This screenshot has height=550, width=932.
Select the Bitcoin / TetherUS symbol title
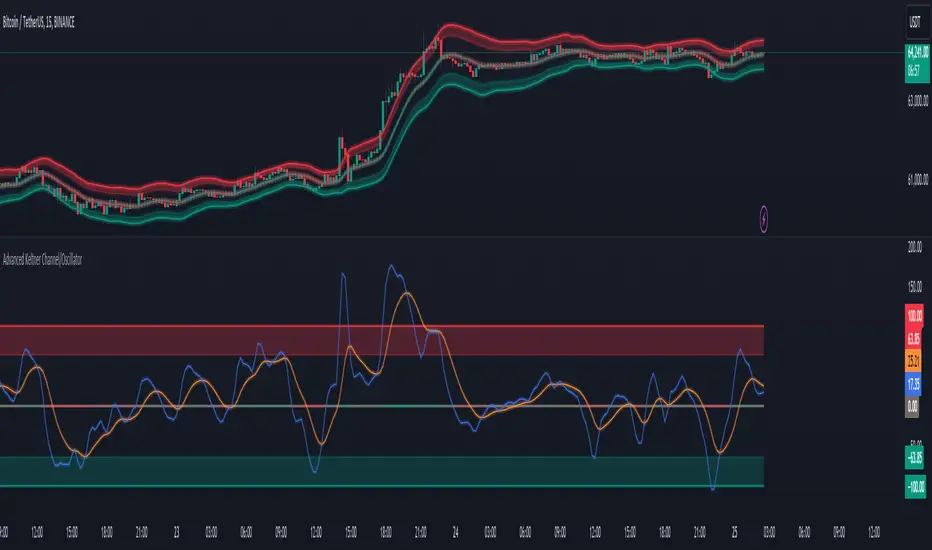click(x=39, y=23)
